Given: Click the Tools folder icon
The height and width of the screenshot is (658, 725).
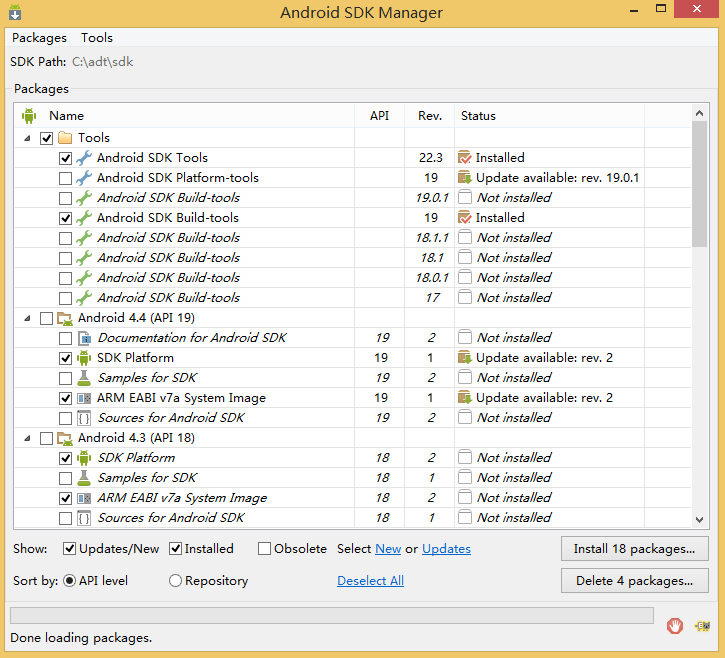Looking at the screenshot, I should tap(65, 138).
